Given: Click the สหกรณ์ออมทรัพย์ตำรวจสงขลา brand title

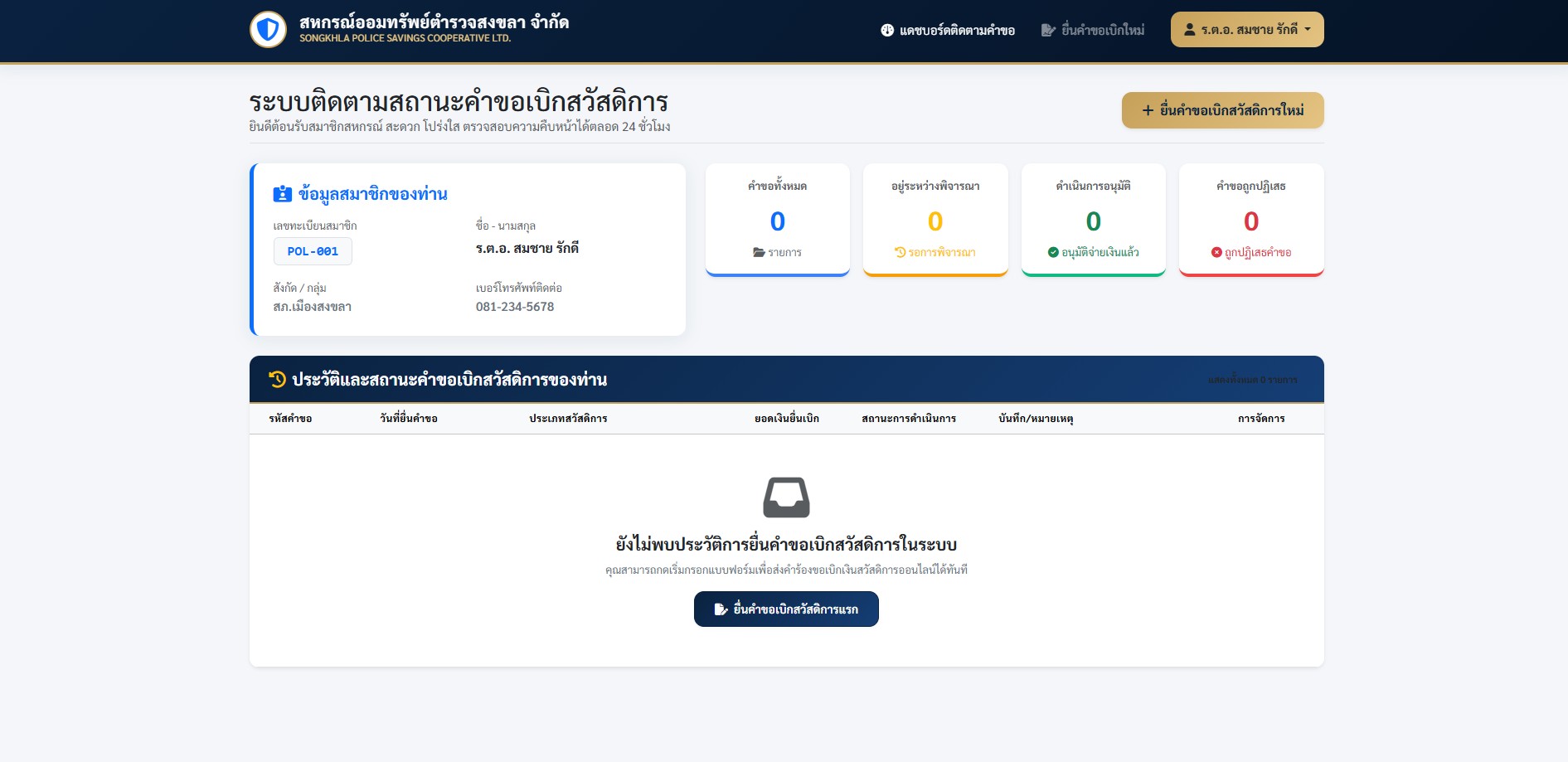Looking at the screenshot, I should pyautogui.click(x=434, y=22).
